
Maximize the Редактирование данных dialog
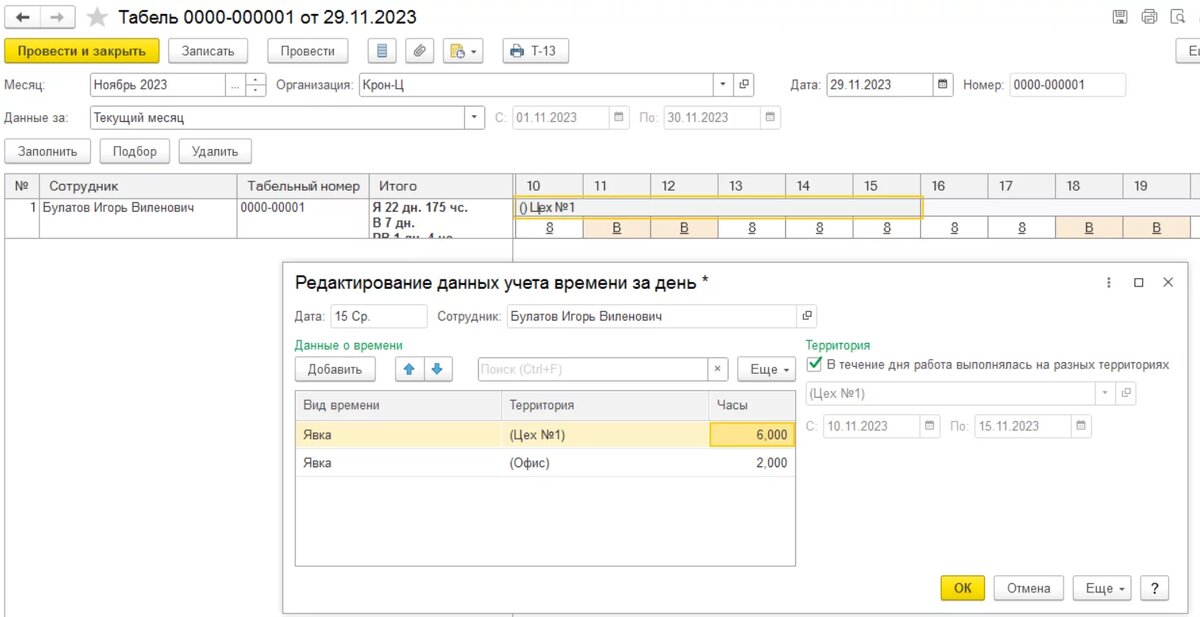[x=1138, y=283]
